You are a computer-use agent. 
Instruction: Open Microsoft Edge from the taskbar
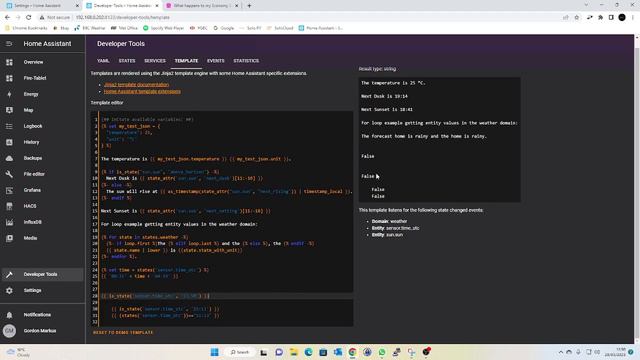tap(308, 352)
